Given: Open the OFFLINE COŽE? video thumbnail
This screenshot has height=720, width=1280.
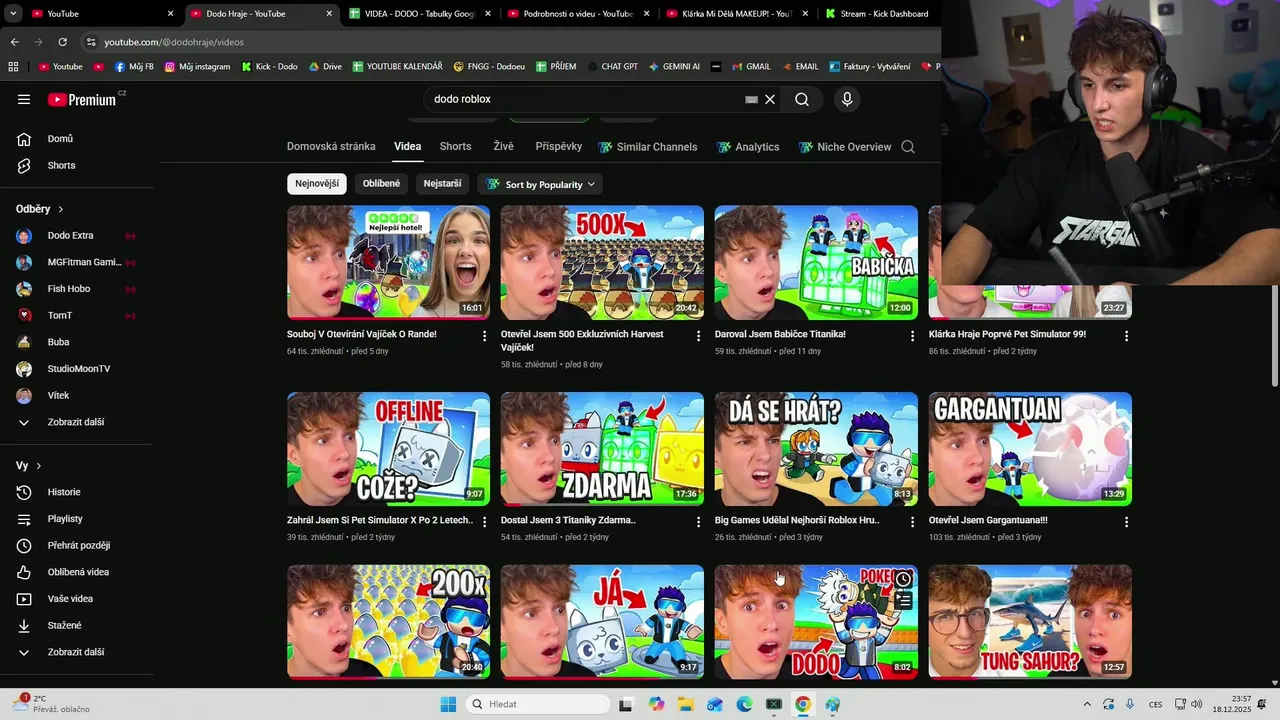Looking at the screenshot, I should pos(388,449).
